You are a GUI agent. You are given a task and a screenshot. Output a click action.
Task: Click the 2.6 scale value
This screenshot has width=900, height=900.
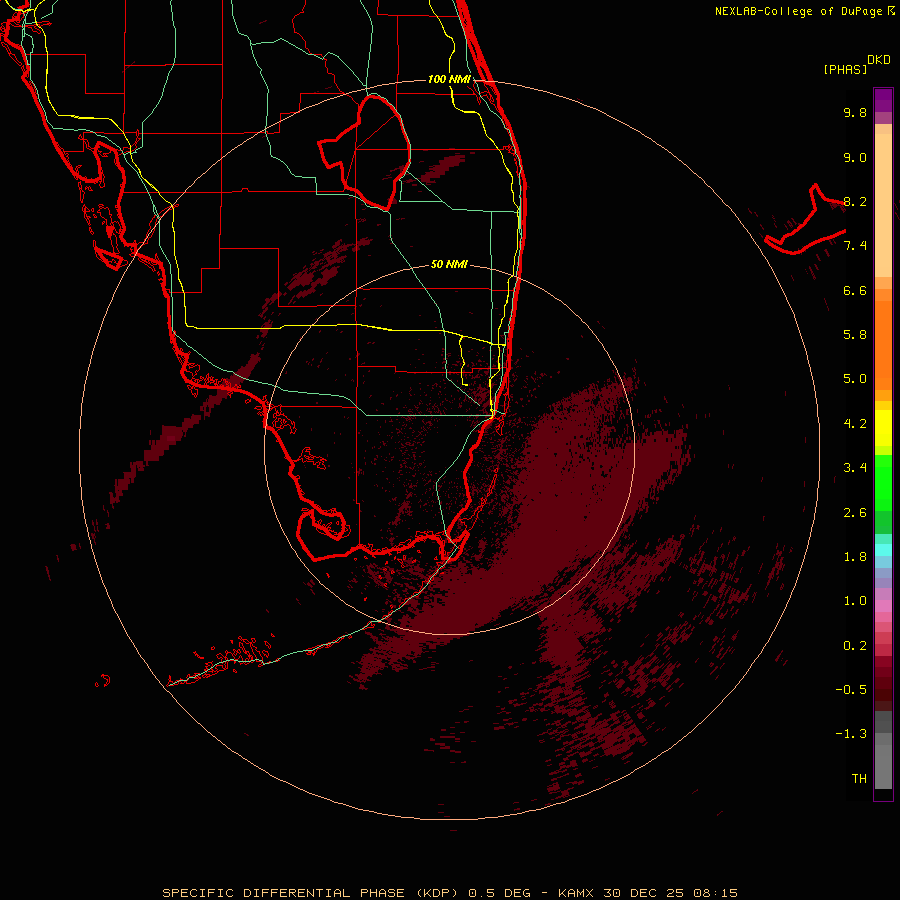[855, 513]
